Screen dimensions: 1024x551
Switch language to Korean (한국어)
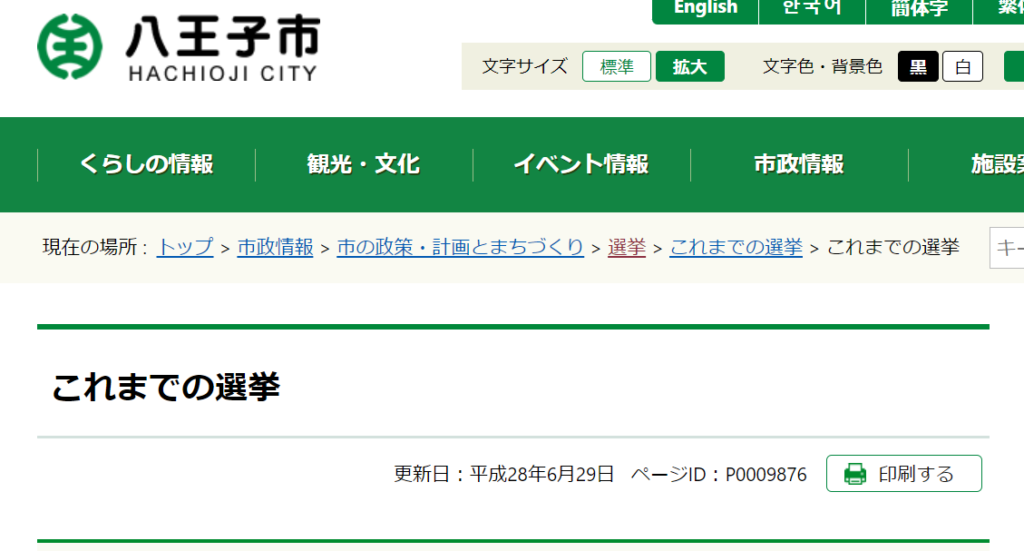[x=811, y=9]
